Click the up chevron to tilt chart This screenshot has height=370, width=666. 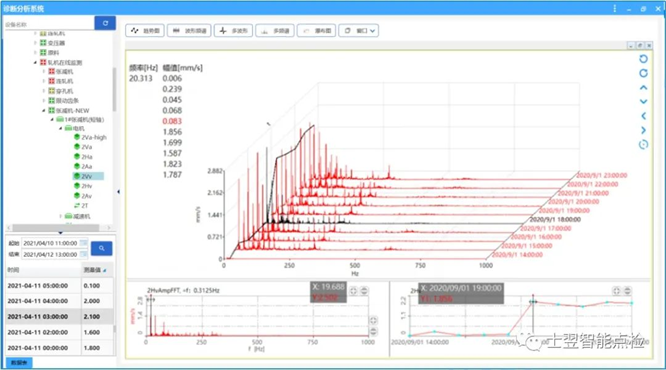click(643, 88)
